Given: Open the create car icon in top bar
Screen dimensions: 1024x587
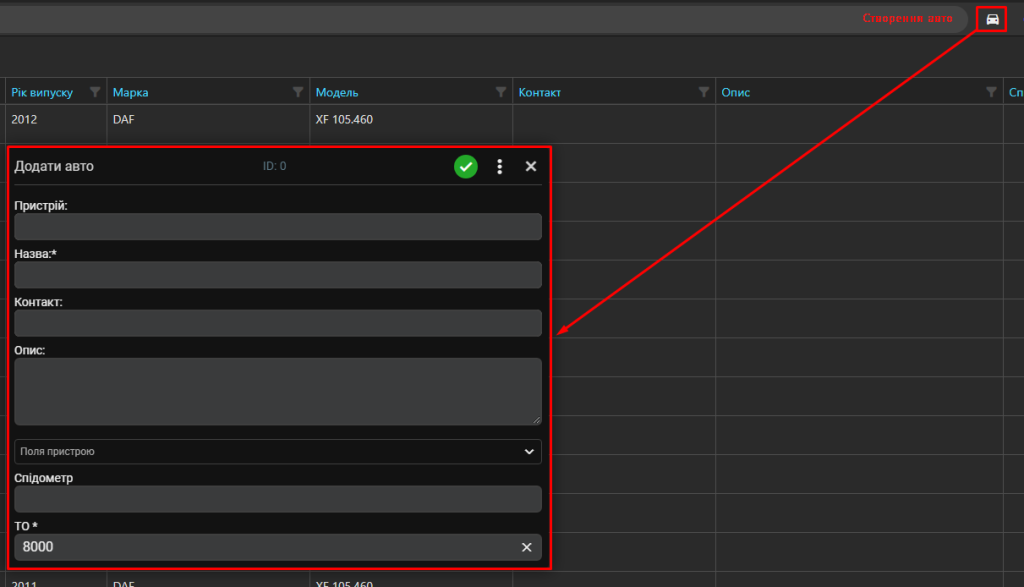Looking at the screenshot, I should [992, 19].
